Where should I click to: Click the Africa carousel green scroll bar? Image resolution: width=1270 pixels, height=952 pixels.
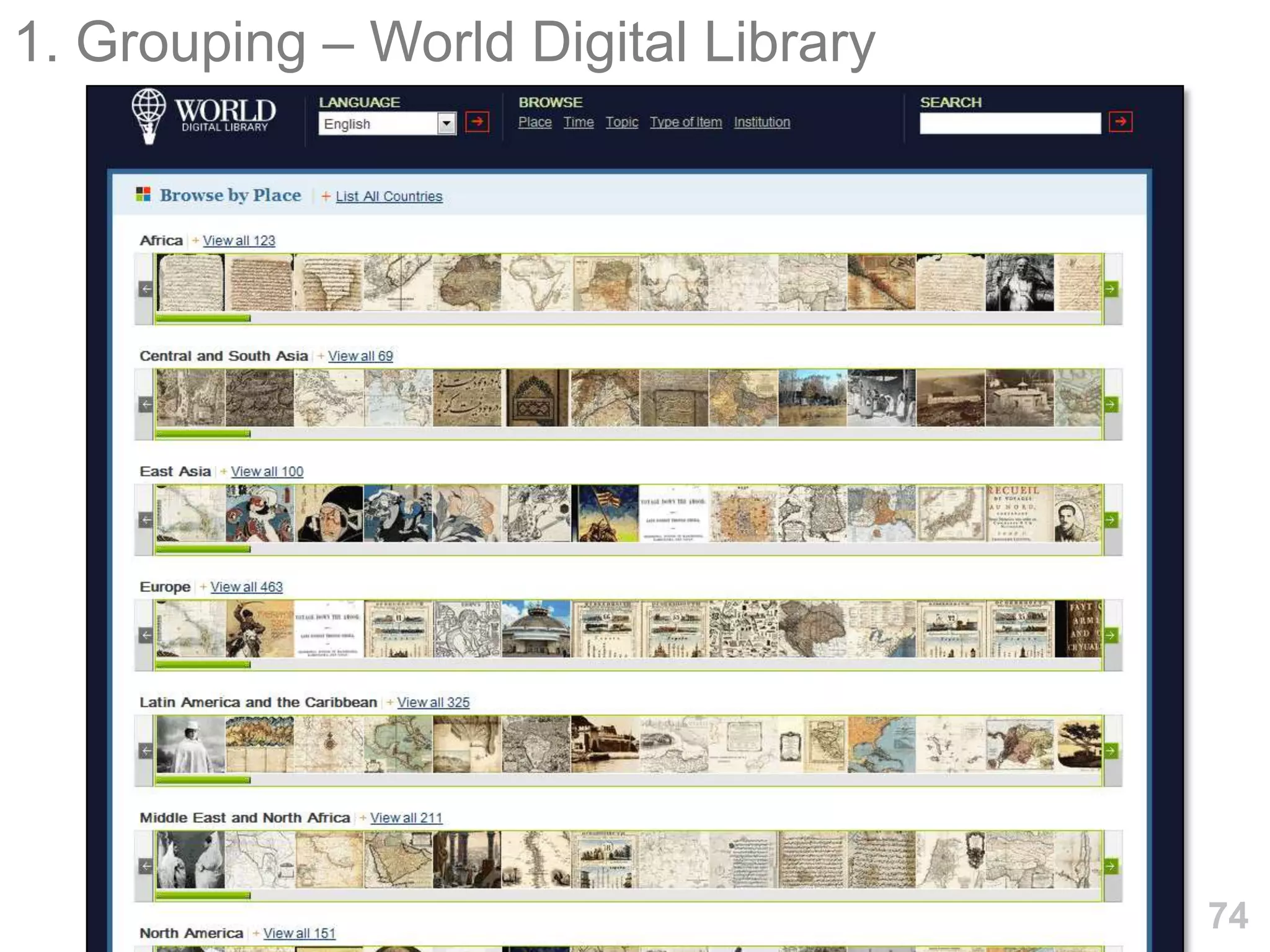(x=203, y=318)
